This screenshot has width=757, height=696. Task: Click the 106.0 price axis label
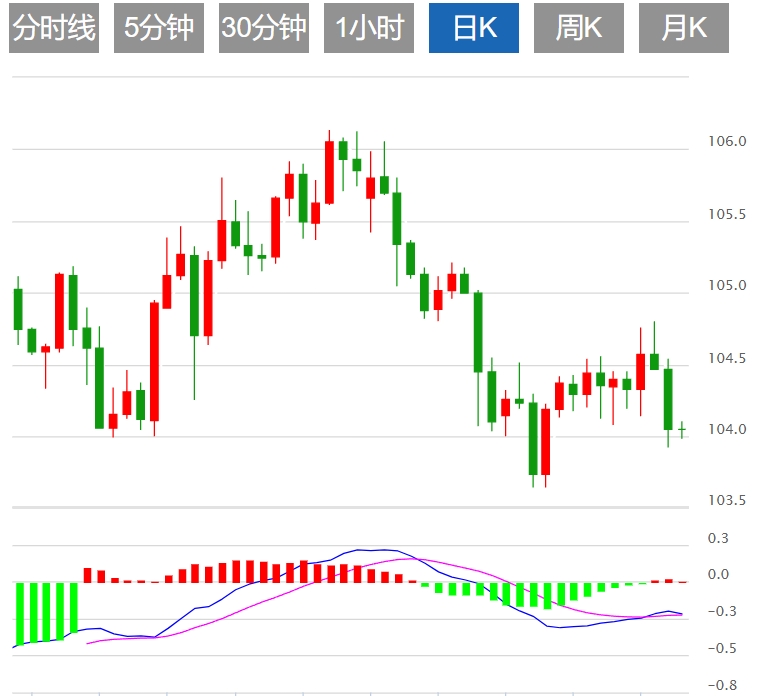(727, 141)
